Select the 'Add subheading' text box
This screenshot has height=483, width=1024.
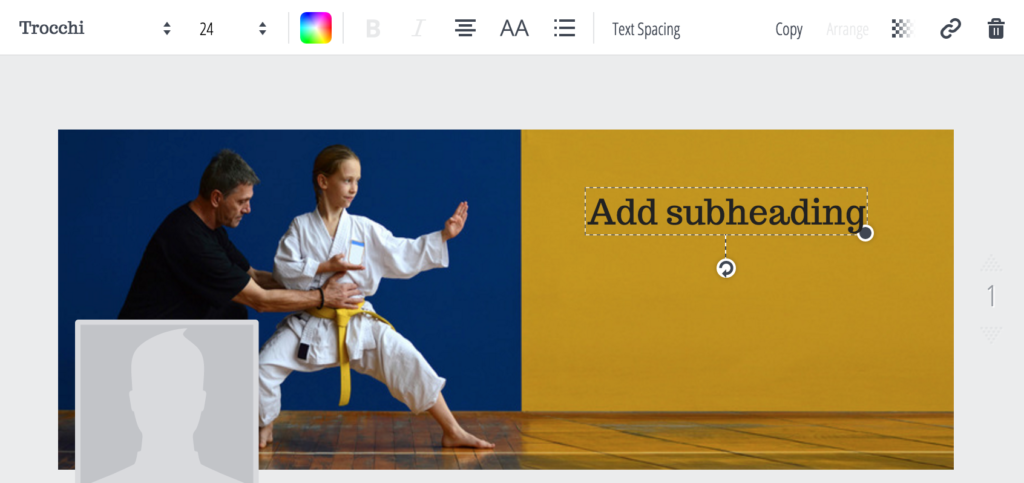(726, 211)
